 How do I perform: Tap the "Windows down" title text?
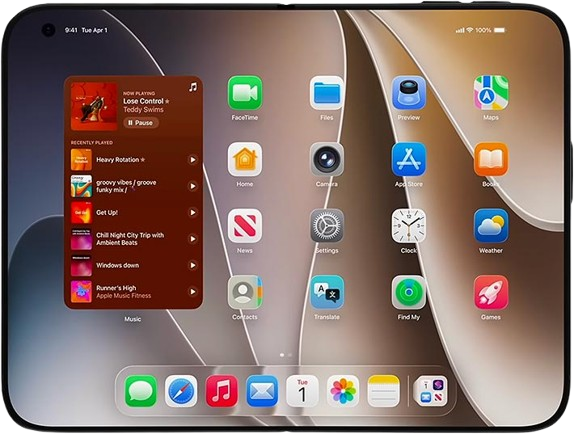(118, 265)
